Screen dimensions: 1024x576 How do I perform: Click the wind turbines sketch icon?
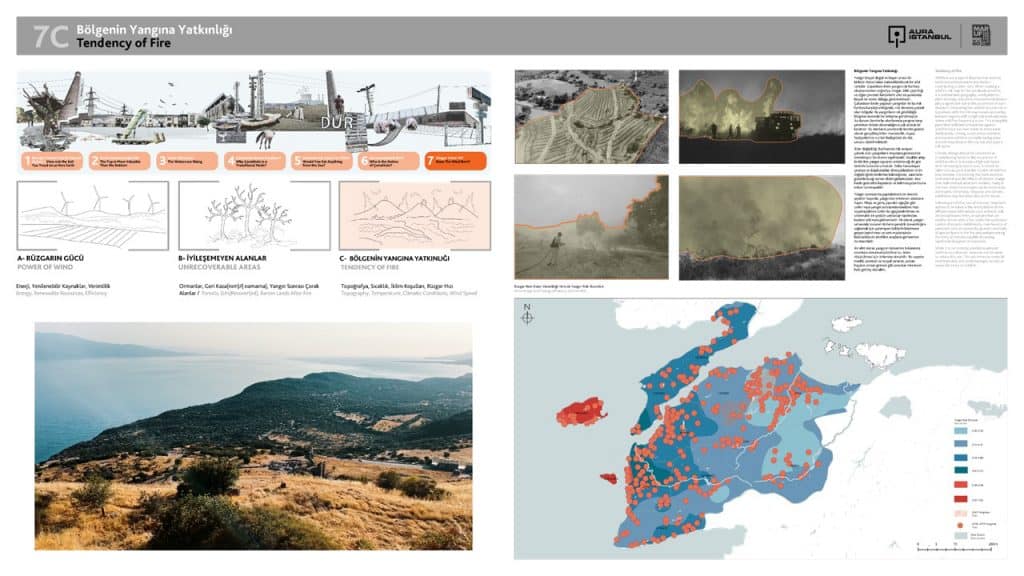[93, 215]
